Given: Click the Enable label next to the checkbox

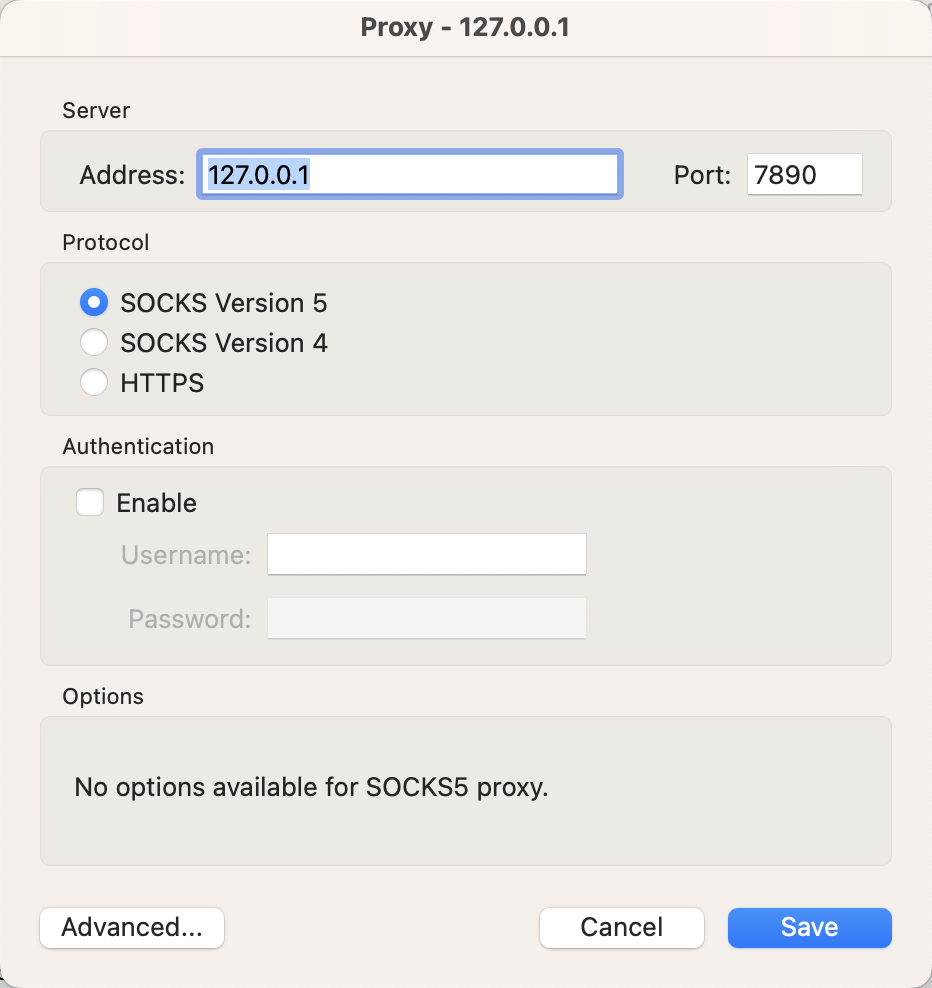Looking at the screenshot, I should click(x=158, y=503).
